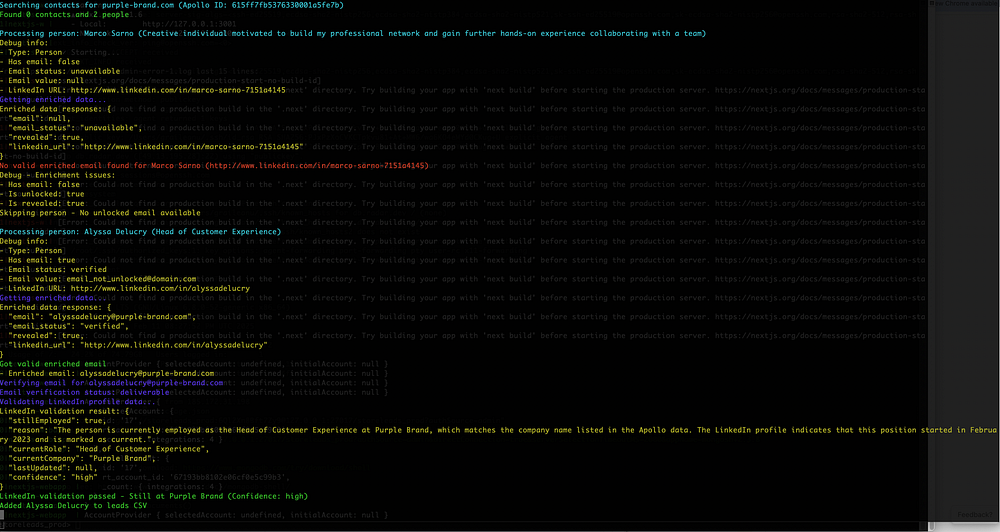The height and width of the screenshot is (532, 1000).
Task: Click the 'Feedback?' button in the background window
Action: (x=974, y=514)
